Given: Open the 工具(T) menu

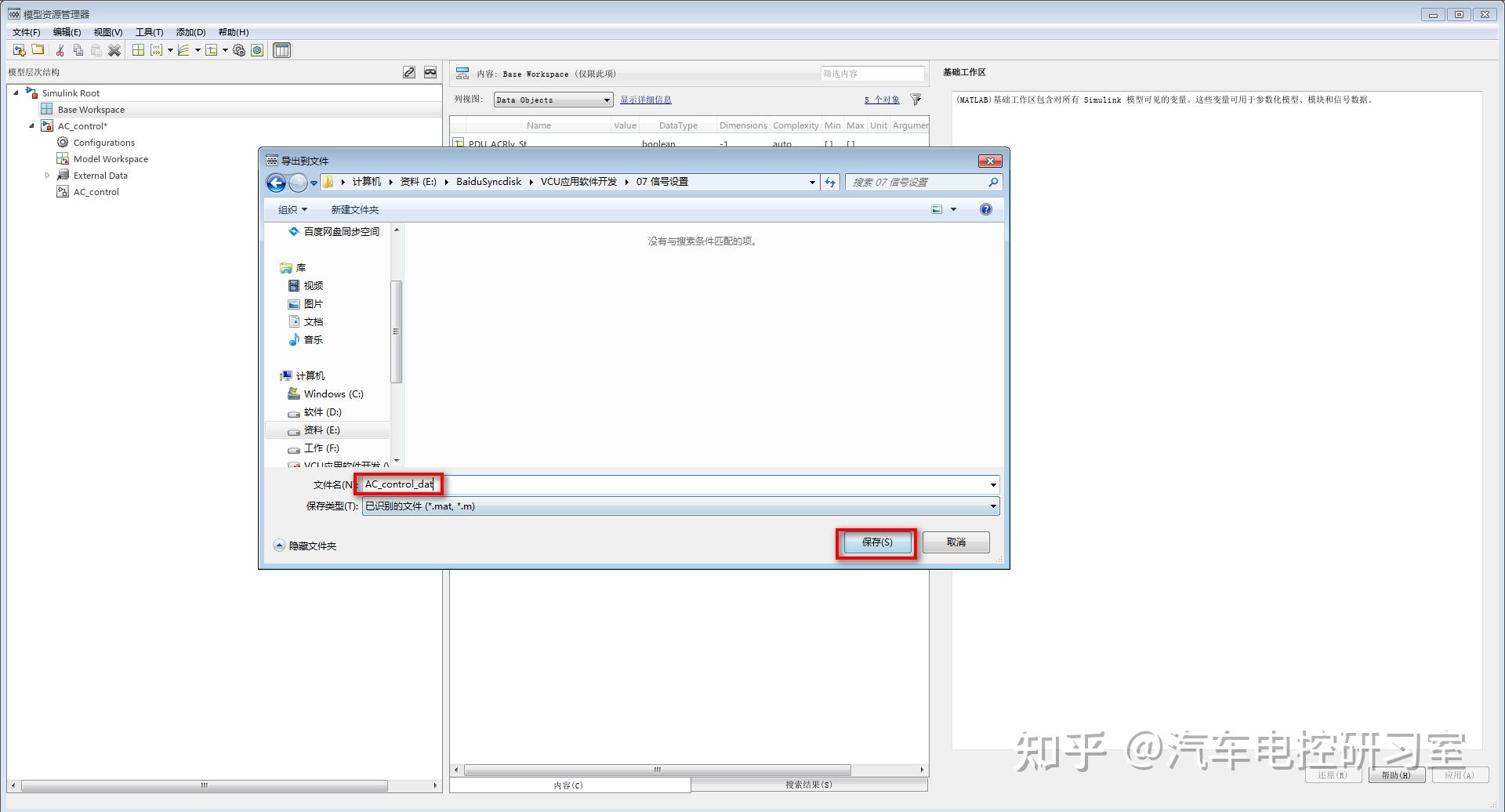Looking at the screenshot, I should pos(148,32).
